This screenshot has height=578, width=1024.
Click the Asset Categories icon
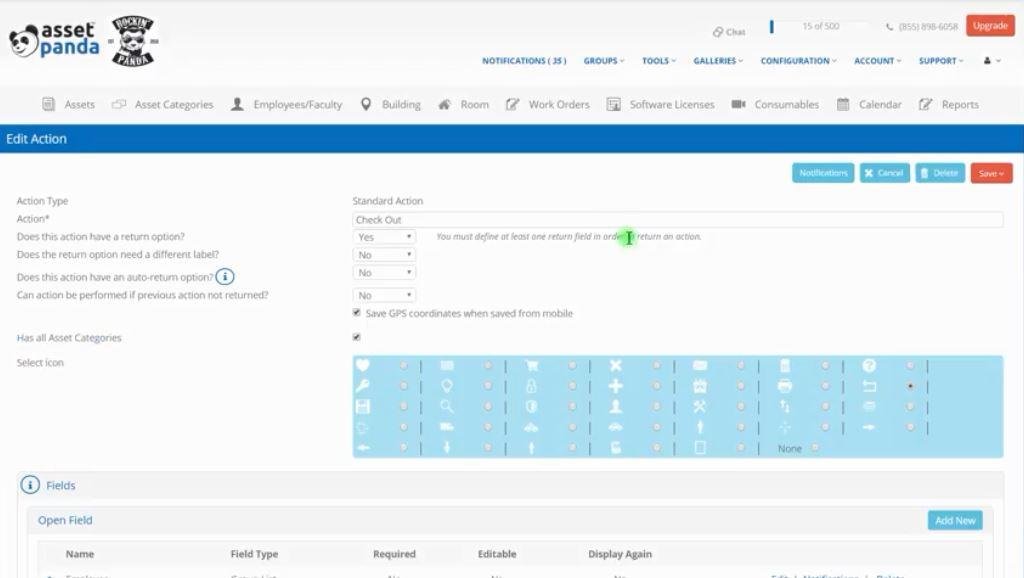point(119,104)
